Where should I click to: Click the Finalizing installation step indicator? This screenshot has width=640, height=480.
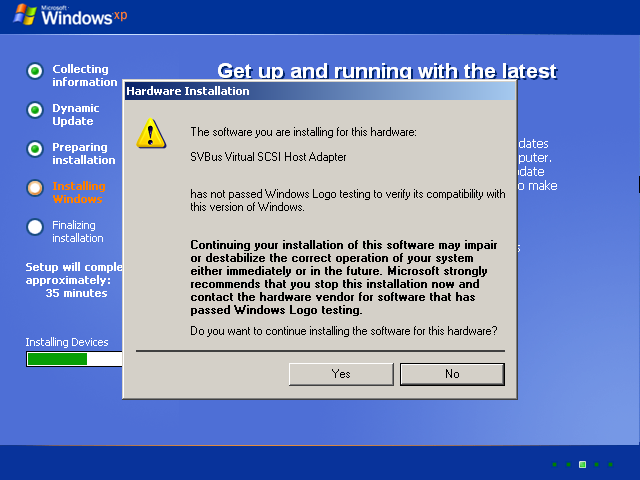pyautogui.click(x=35, y=227)
